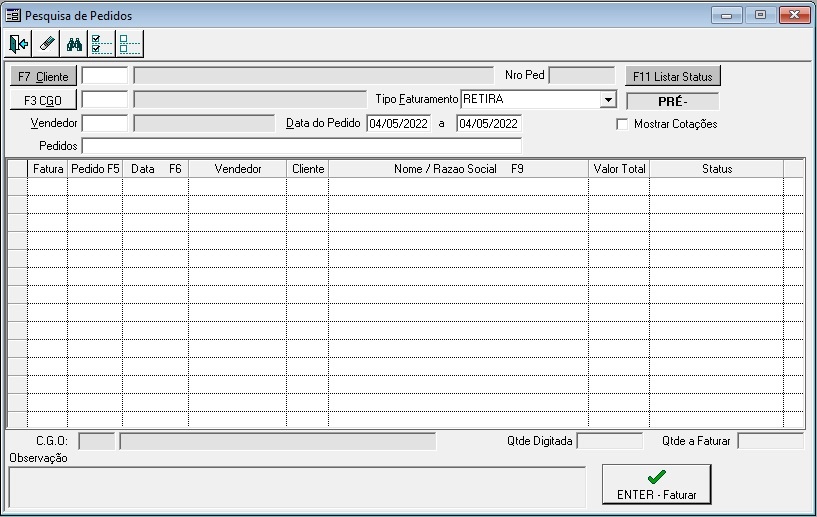Enable the Mostrar Cotações checkbox
The image size is (817, 517).
pos(622,124)
